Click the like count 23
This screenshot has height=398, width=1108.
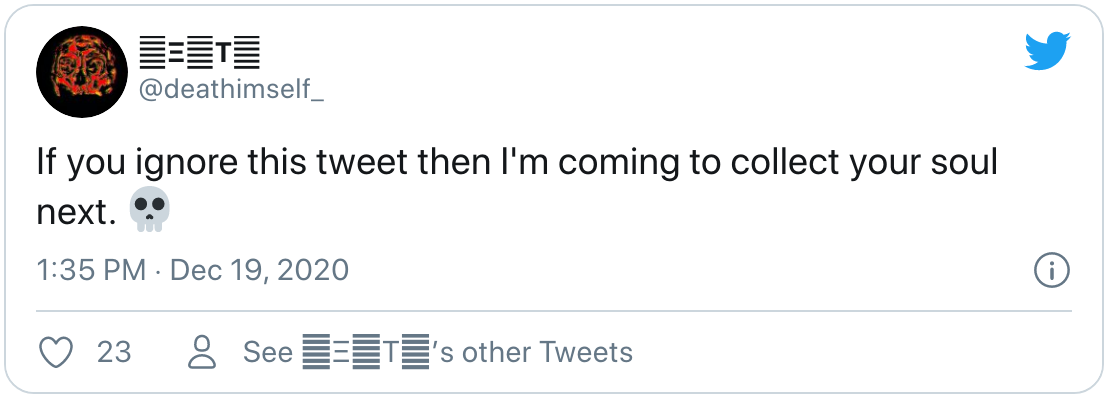pos(114,352)
